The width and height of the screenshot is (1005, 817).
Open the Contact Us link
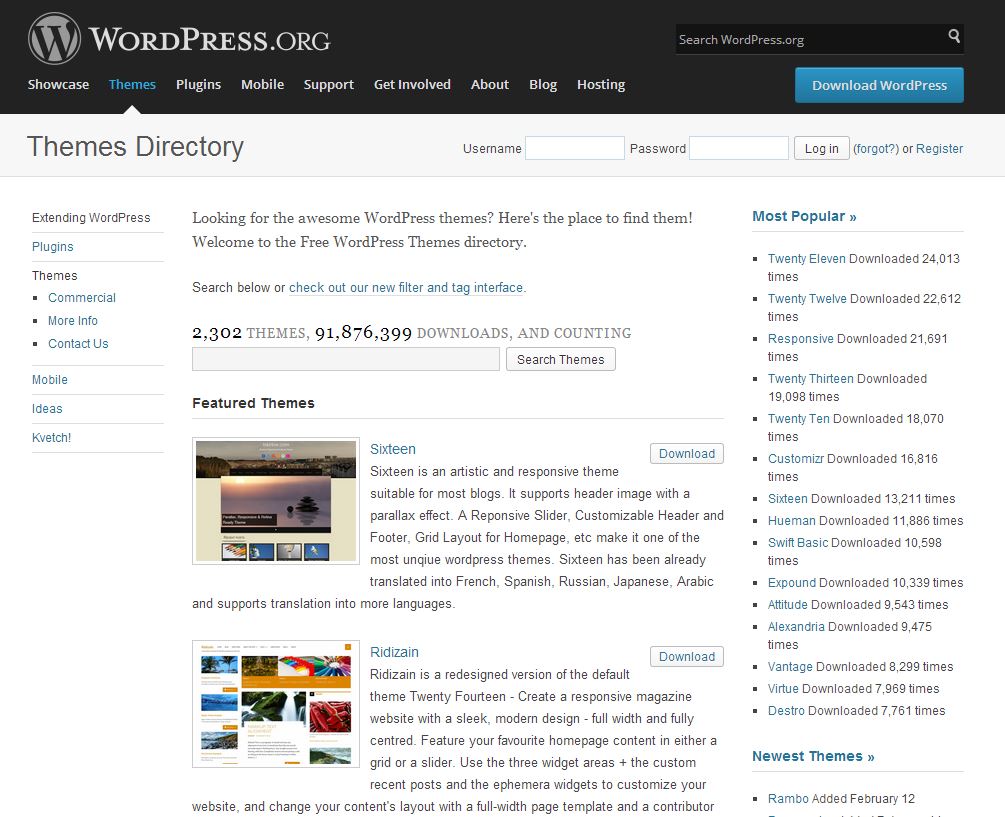(x=78, y=343)
